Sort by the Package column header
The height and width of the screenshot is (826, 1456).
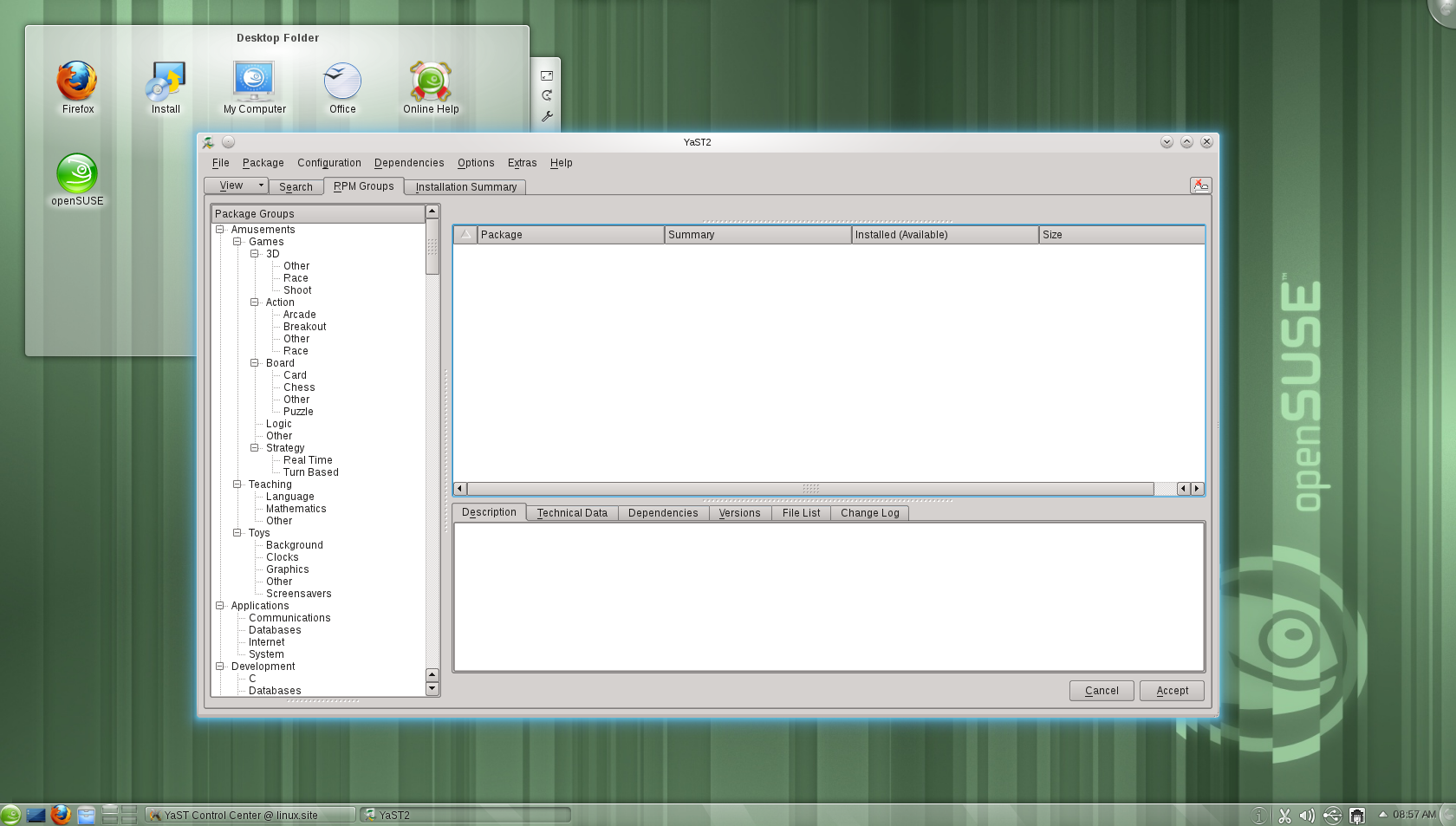point(570,235)
